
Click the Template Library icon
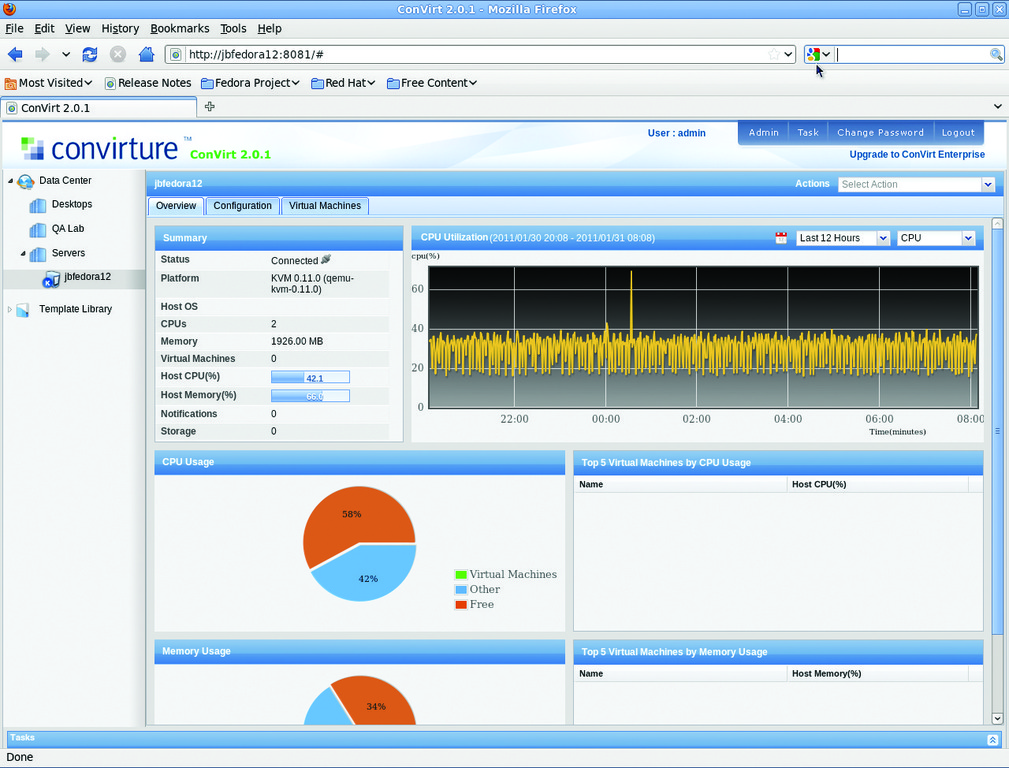[x=23, y=310]
